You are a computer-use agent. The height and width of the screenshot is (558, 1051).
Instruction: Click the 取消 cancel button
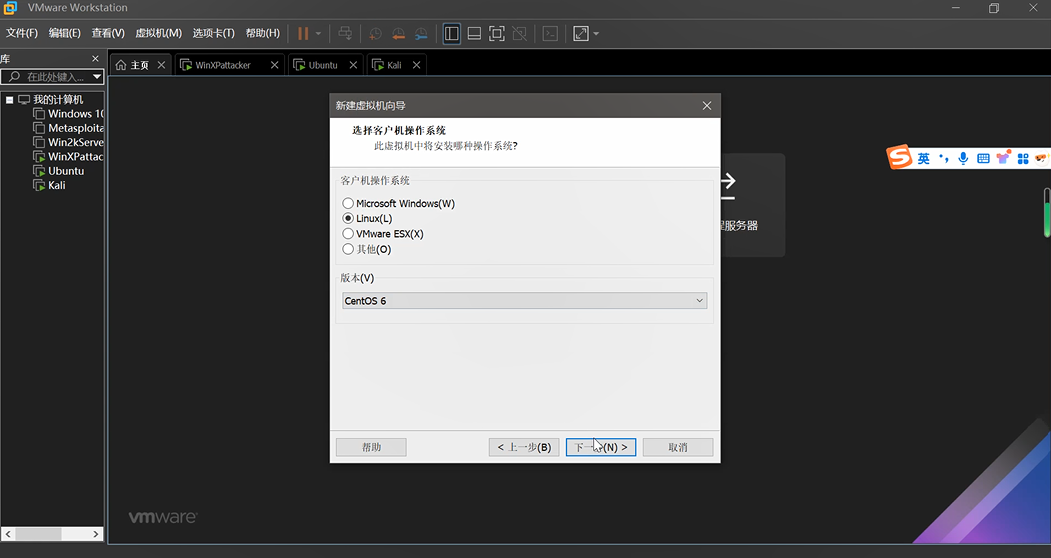[678, 447]
